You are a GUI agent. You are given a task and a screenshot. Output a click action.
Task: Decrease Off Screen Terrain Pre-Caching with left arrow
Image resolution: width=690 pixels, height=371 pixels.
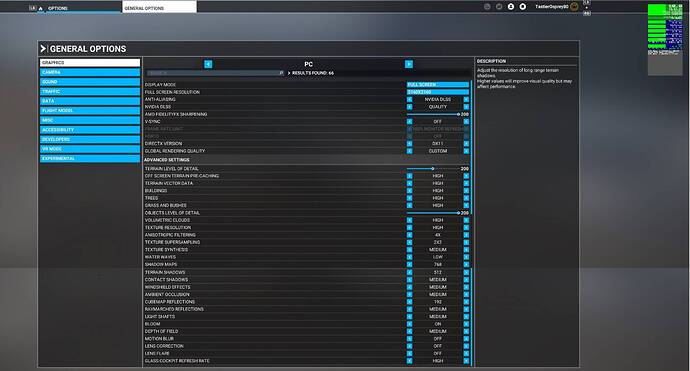tap(410, 176)
